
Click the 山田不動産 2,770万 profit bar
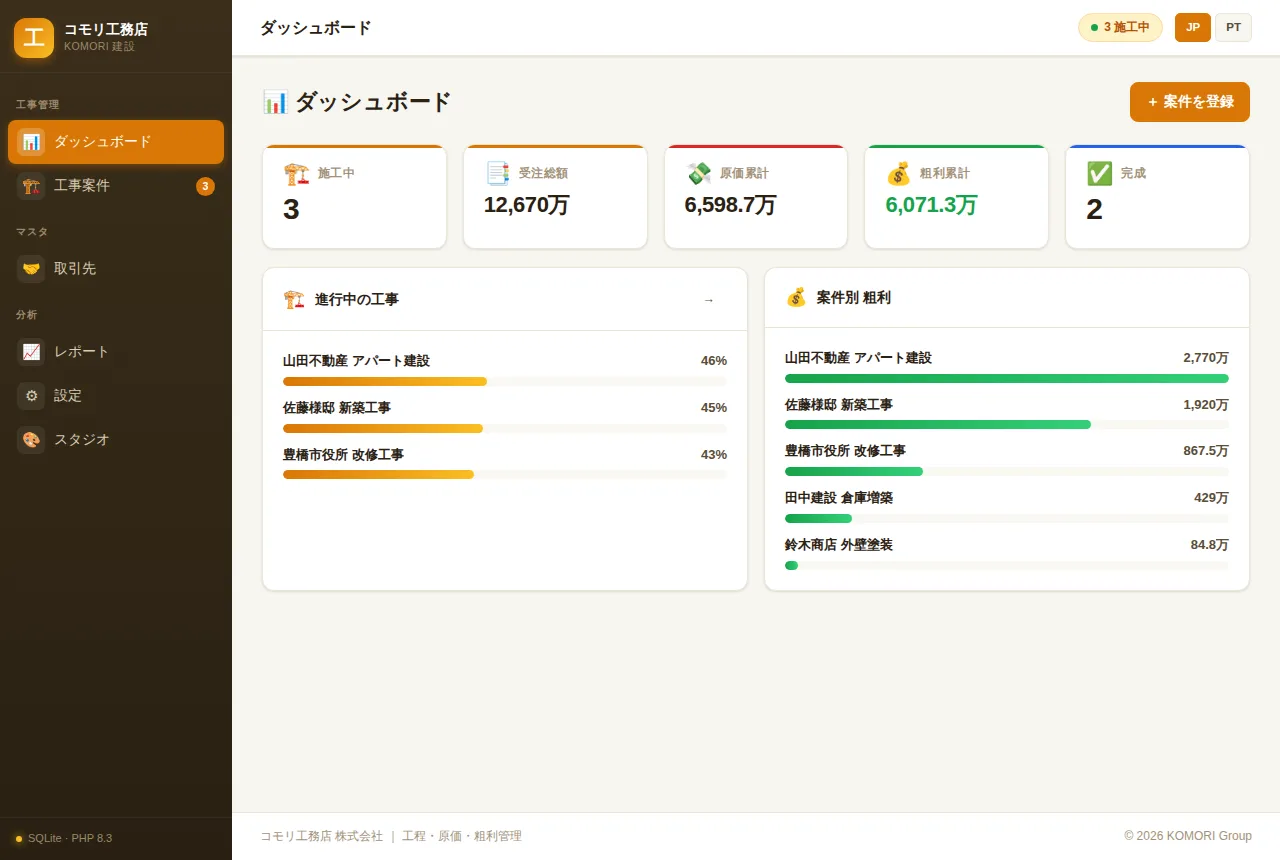pos(1007,378)
